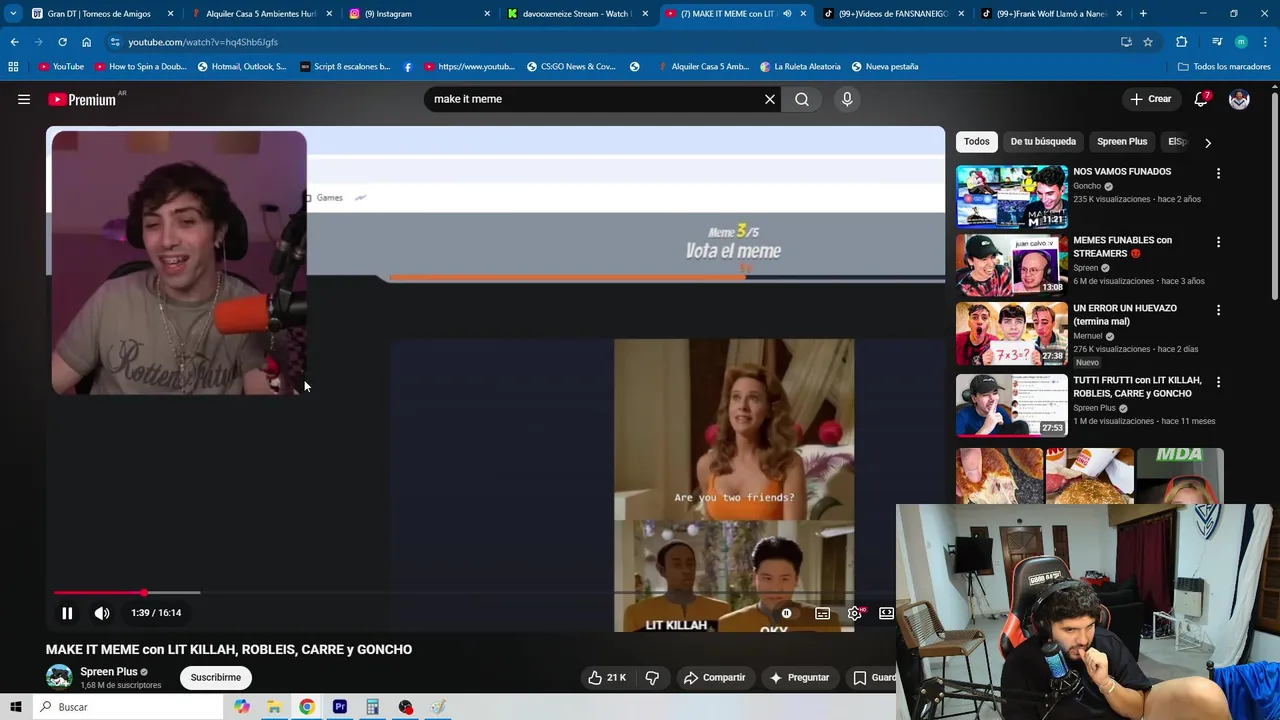Switch to theater mode view

(x=886, y=613)
